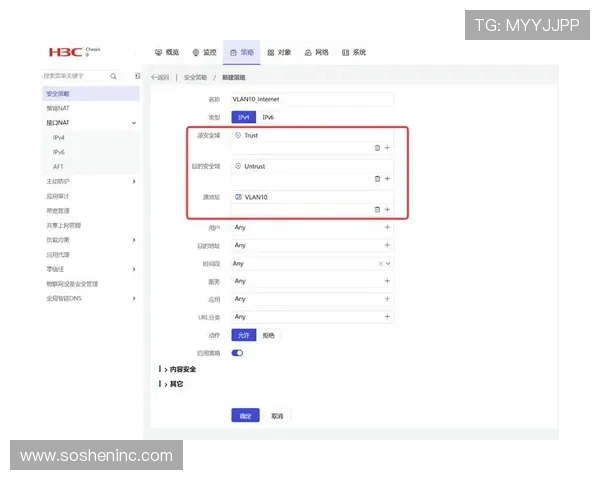This screenshot has width=600, height=480.
Task: Expand the 主动防护 sidebar group
Action: coord(134,181)
